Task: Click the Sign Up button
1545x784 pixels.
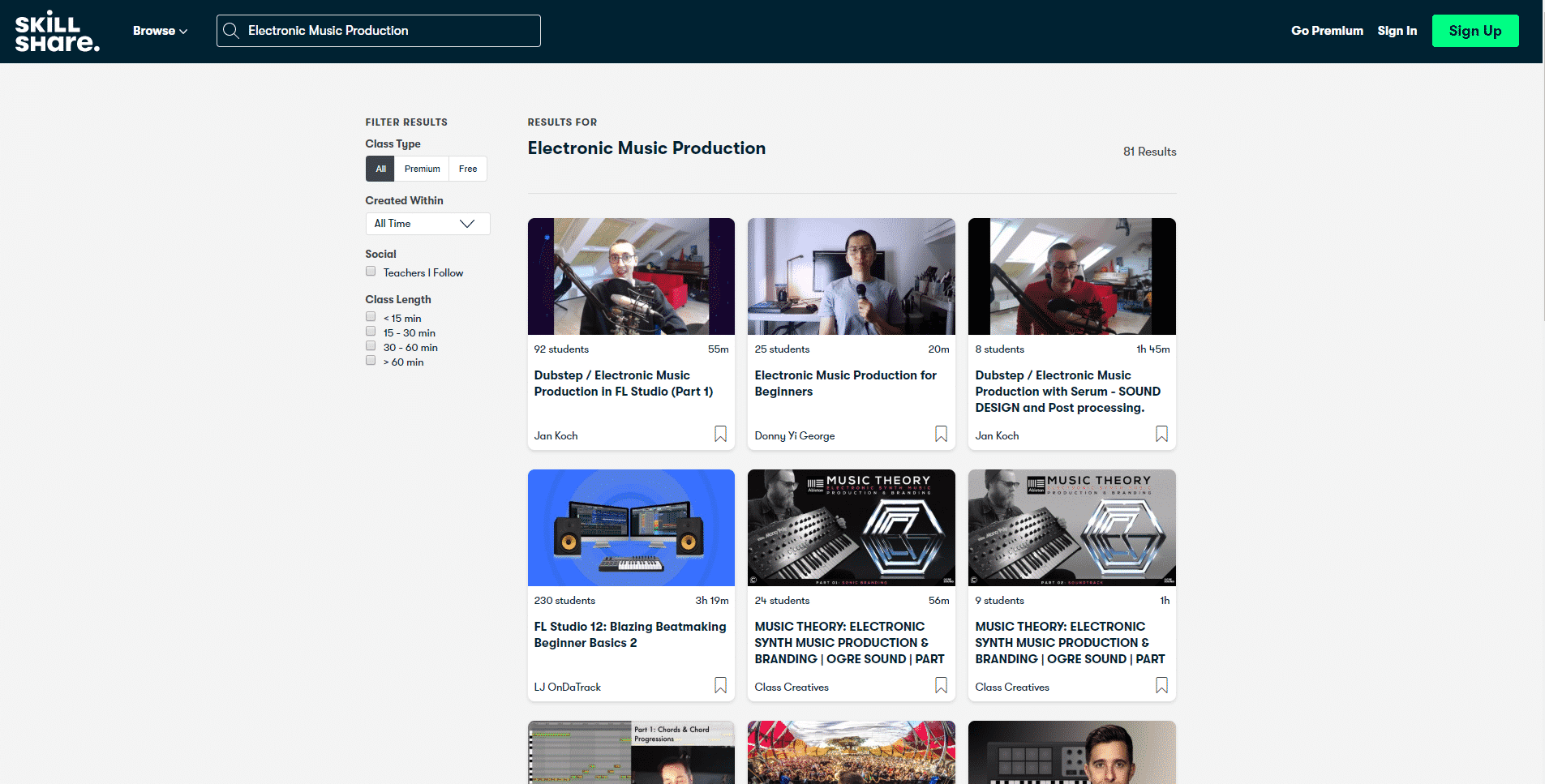Action: tap(1475, 31)
